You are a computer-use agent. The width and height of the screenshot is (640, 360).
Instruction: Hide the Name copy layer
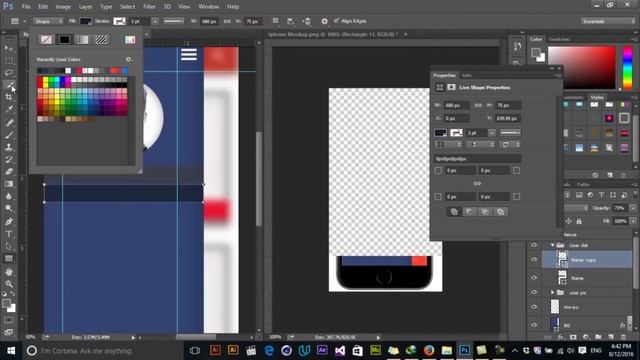[534, 260]
